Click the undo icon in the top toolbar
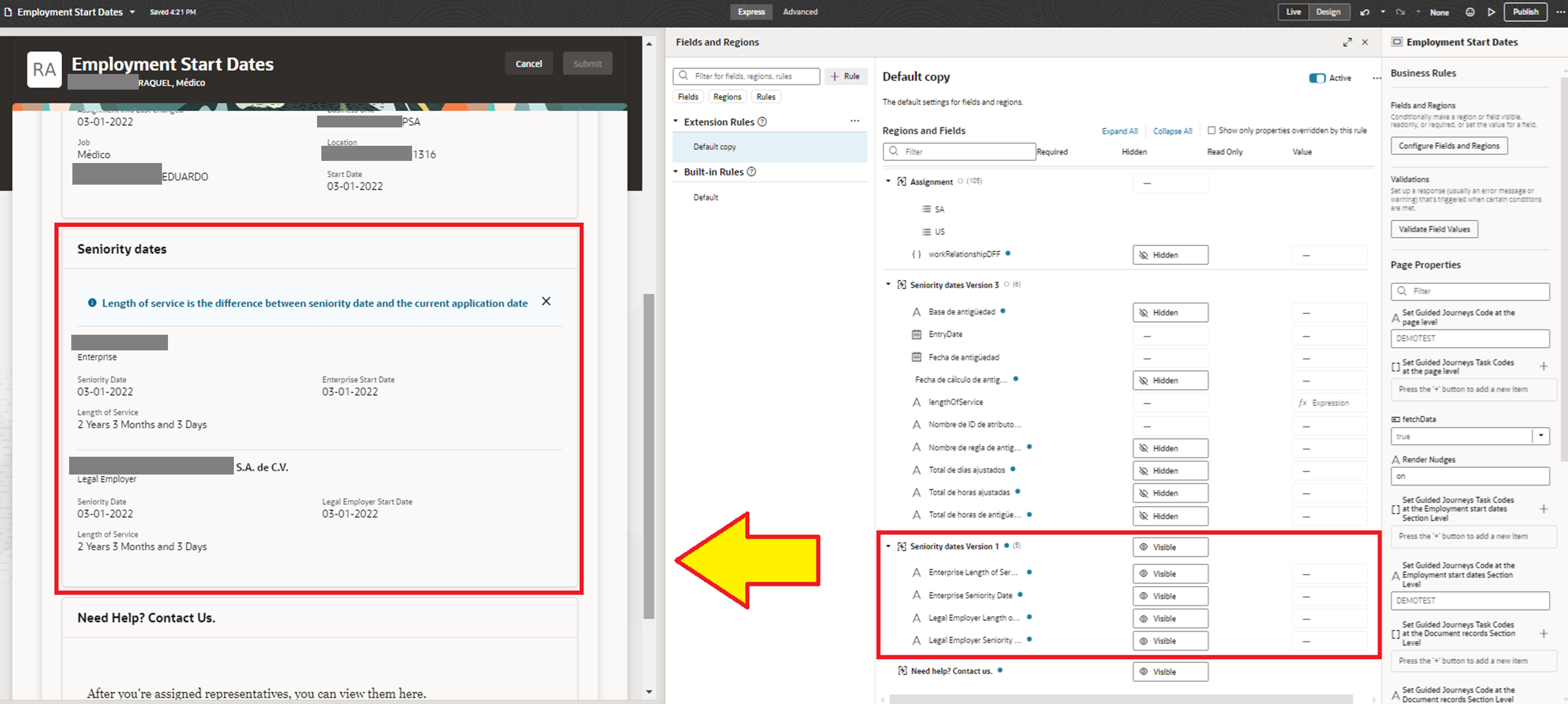 pos(1365,11)
